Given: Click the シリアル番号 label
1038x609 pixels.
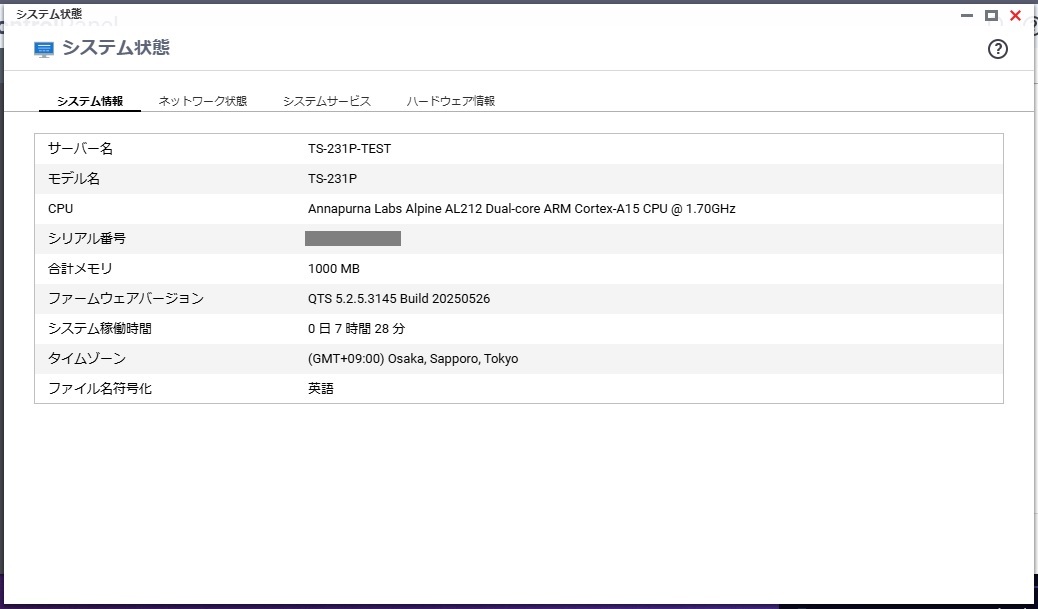Looking at the screenshot, I should pyautogui.click(x=87, y=238).
